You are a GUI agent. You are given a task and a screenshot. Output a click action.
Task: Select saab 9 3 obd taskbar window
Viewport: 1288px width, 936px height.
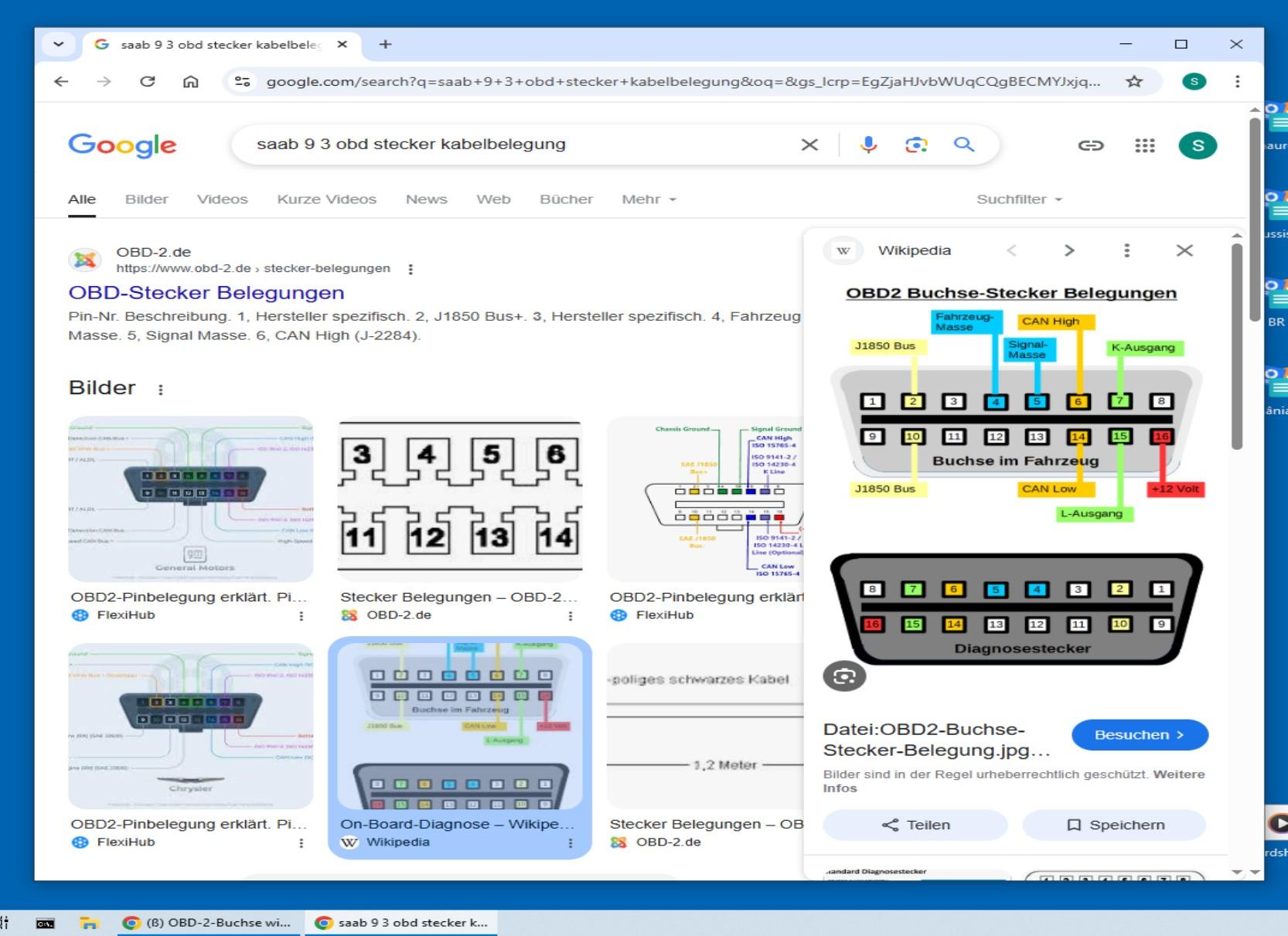pos(402,923)
